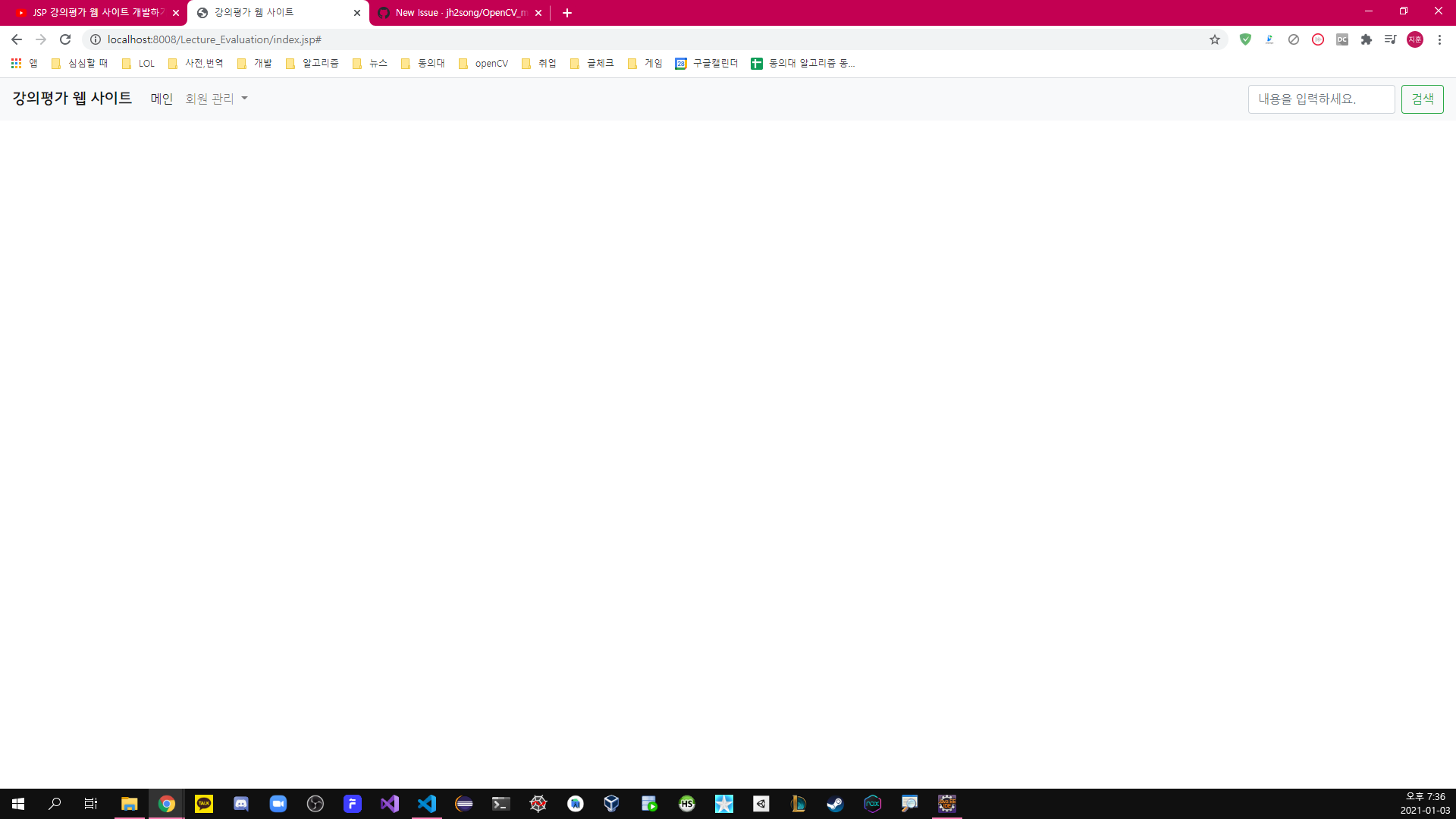Click the green shield extension icon
This screenshot has height=819, width=1456.
click(1245, 39)
